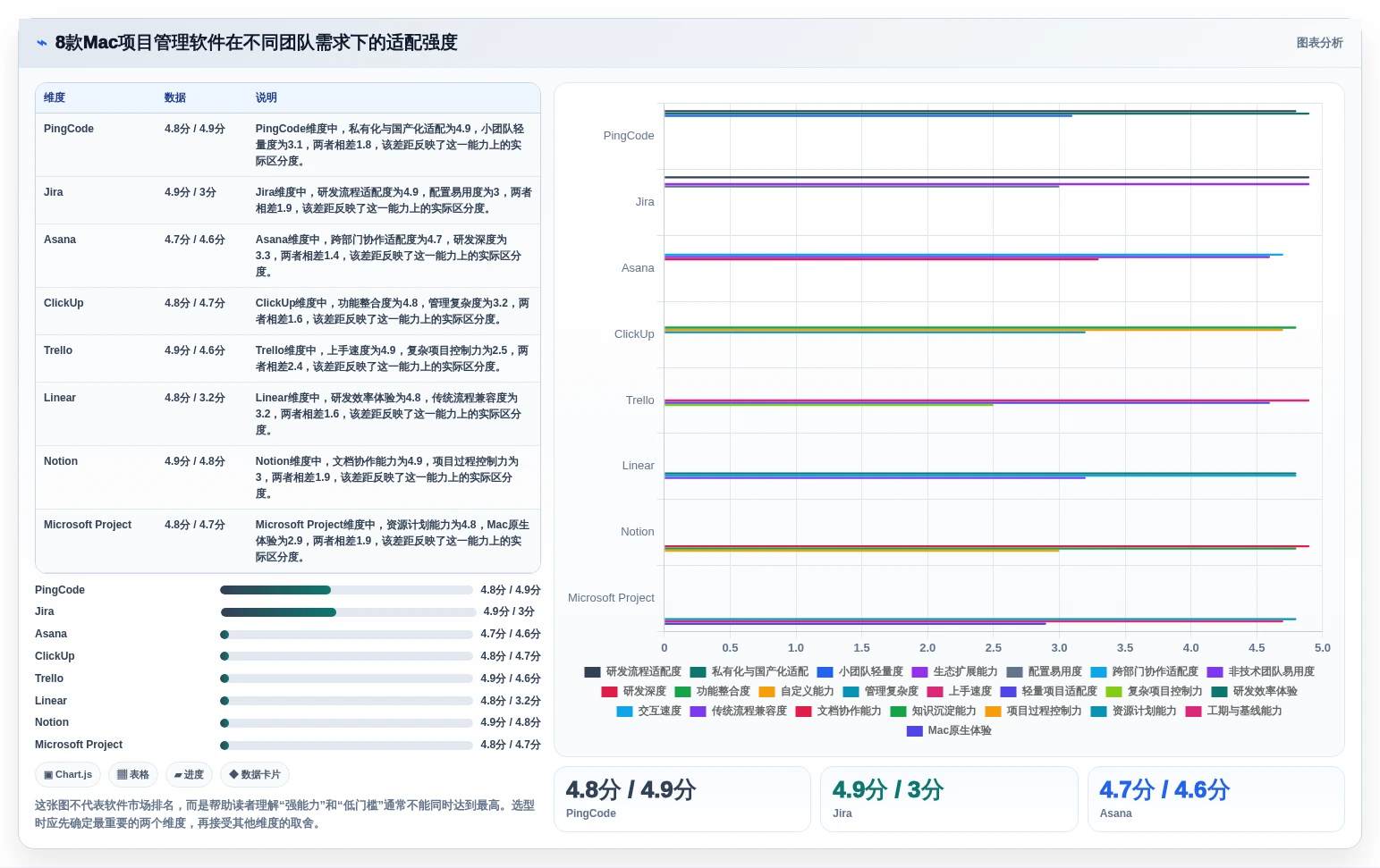
Task: Click the table's Linear data cell 4.8分 / 3.2分
Action: tap(195, 398)
